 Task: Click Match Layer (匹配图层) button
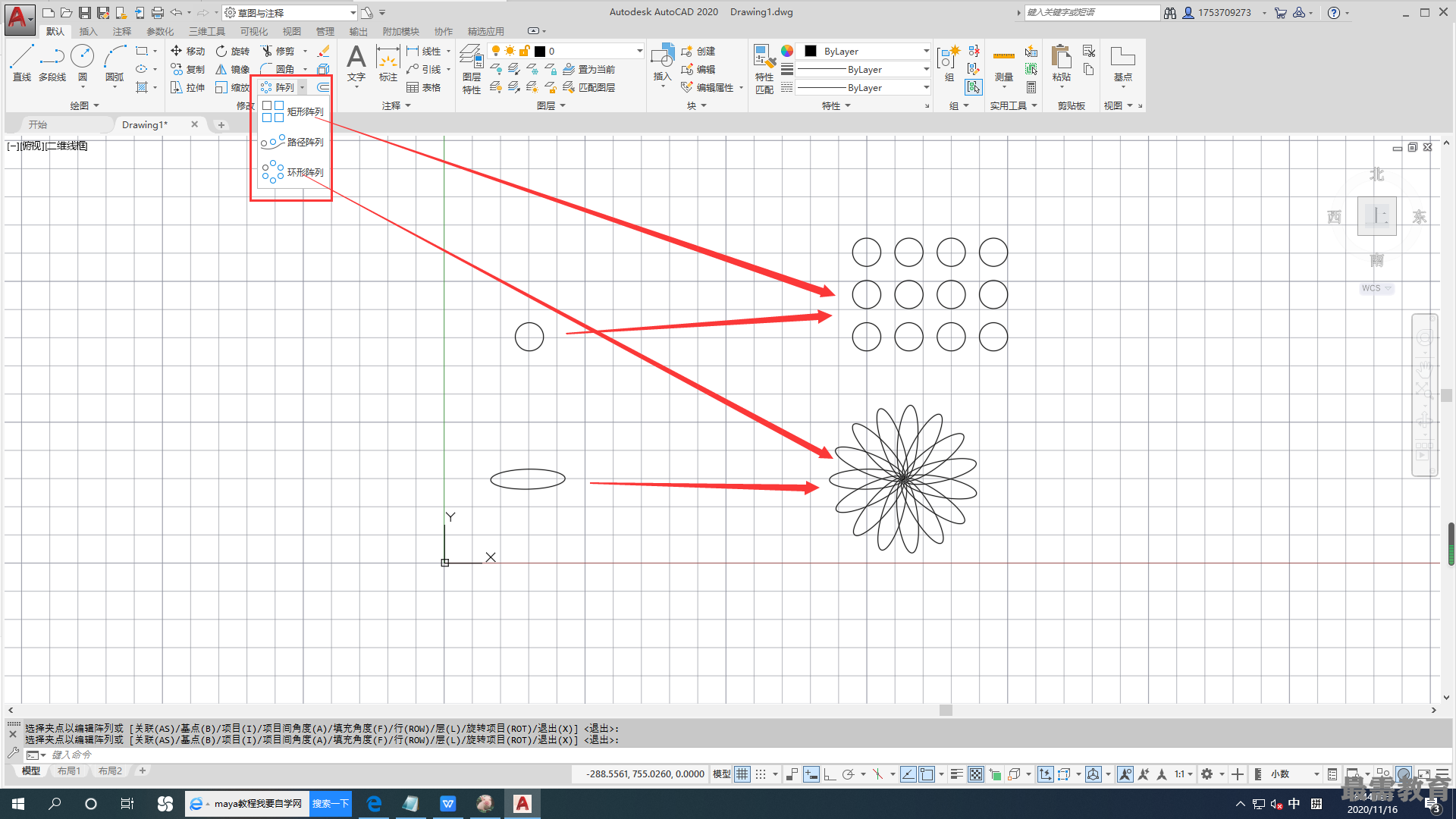589,87
